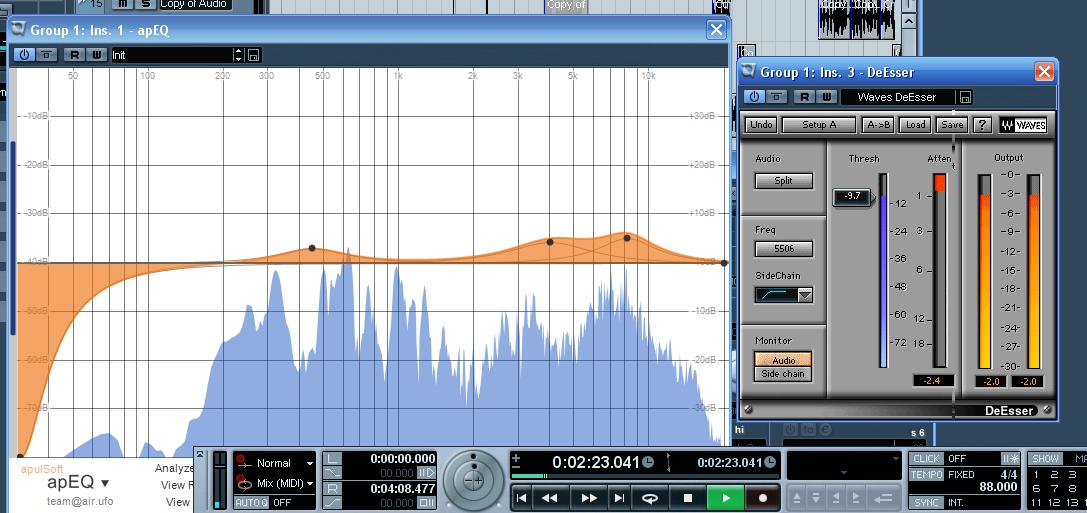Open the apEQ Init preset field
The image size is (1087, 513).
click(172, 55)
